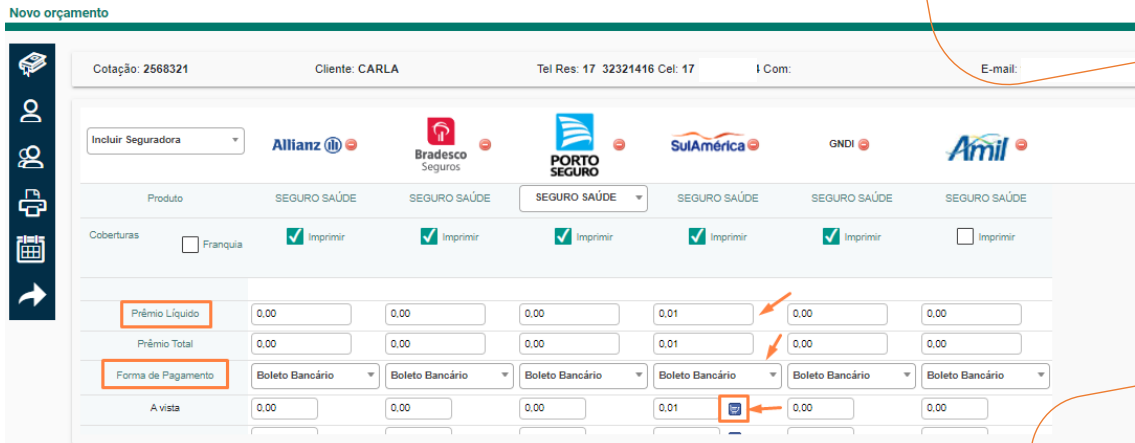The height and width of the screenshot is (443, 1135).
Task: Remove GNDI with the red minus
Action: [x=863, y=144]
